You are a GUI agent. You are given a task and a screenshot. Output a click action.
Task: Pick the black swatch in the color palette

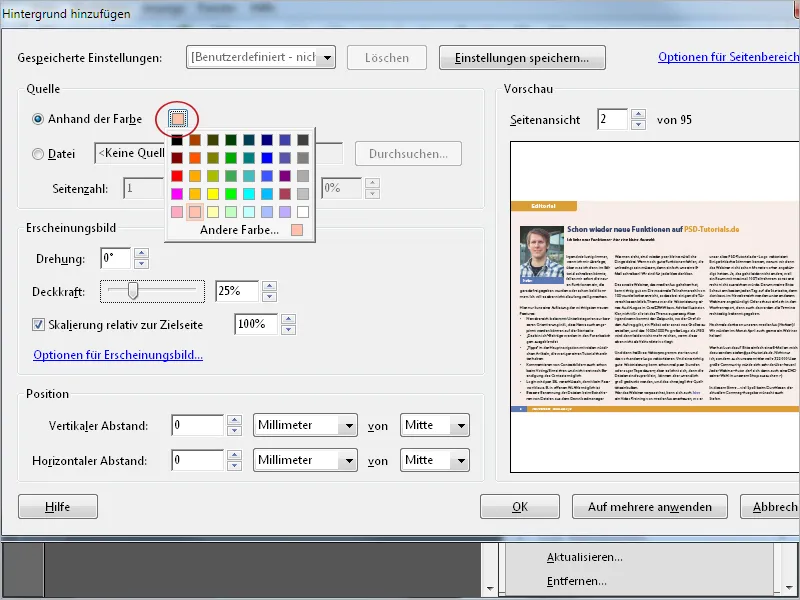click(x=177, y=140)
